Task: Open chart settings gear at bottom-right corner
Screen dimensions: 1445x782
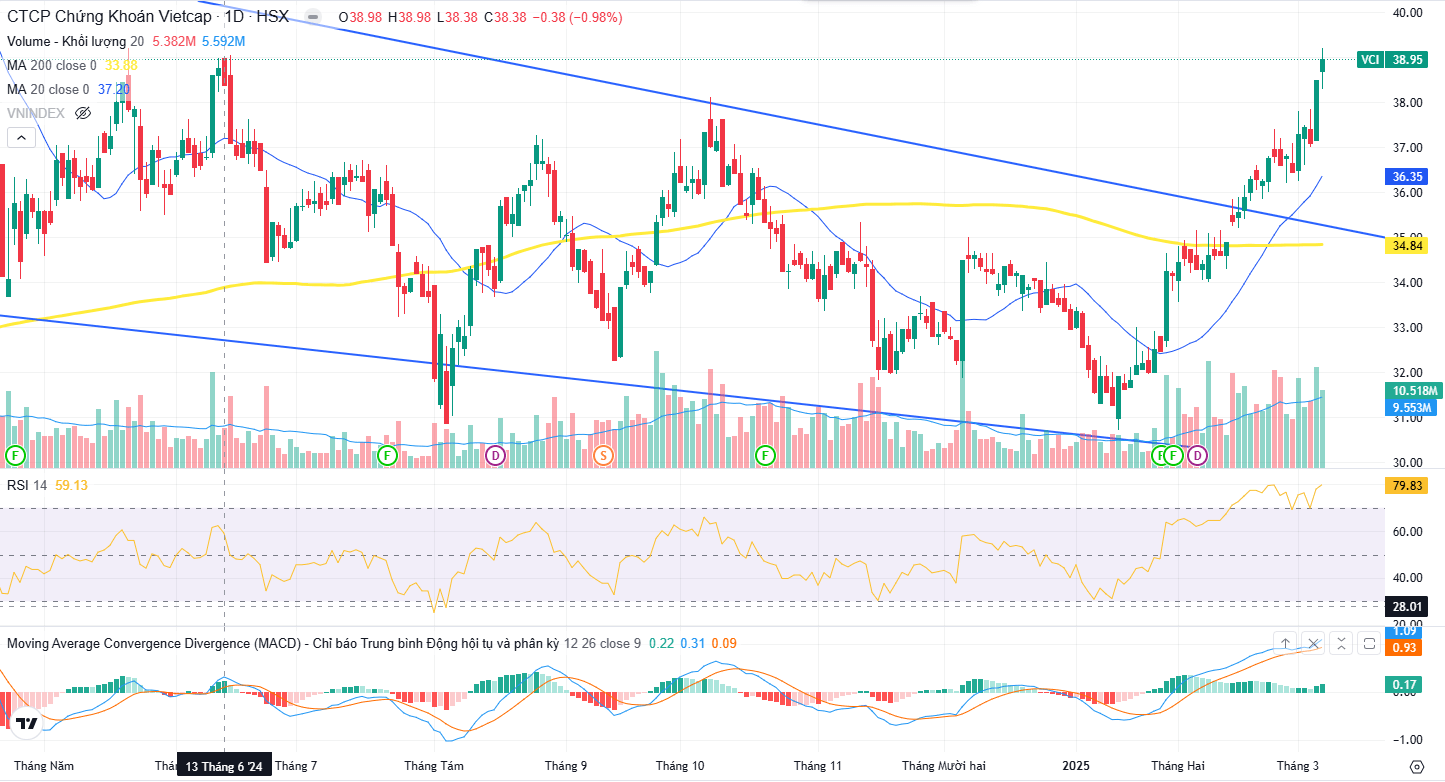Action: (x=1416, y=766)
